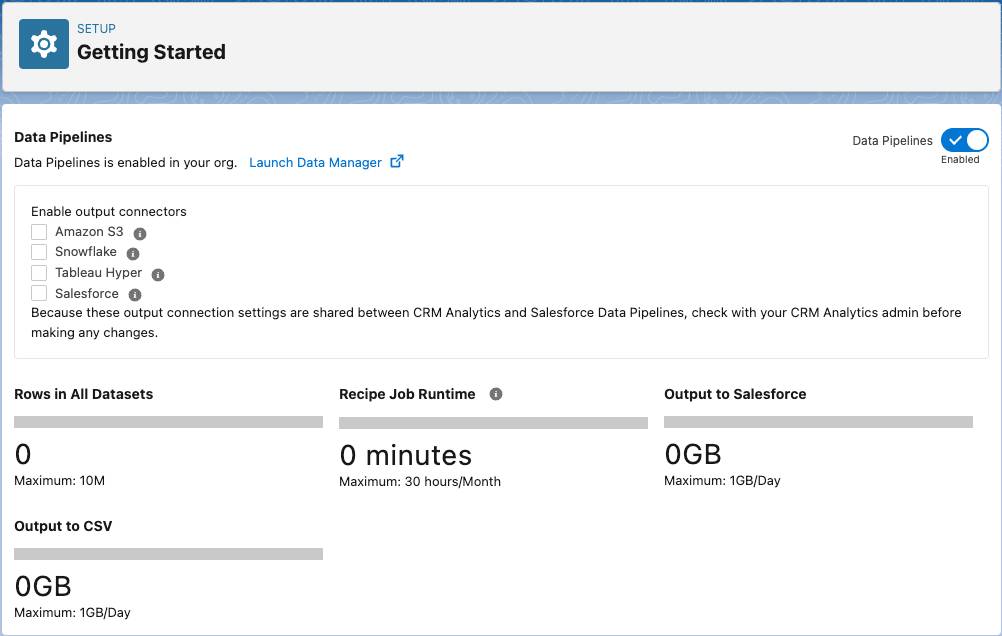Click the Rows in All Datasets usage bar
The image size is (1002, 636).
tap(169, 422)
